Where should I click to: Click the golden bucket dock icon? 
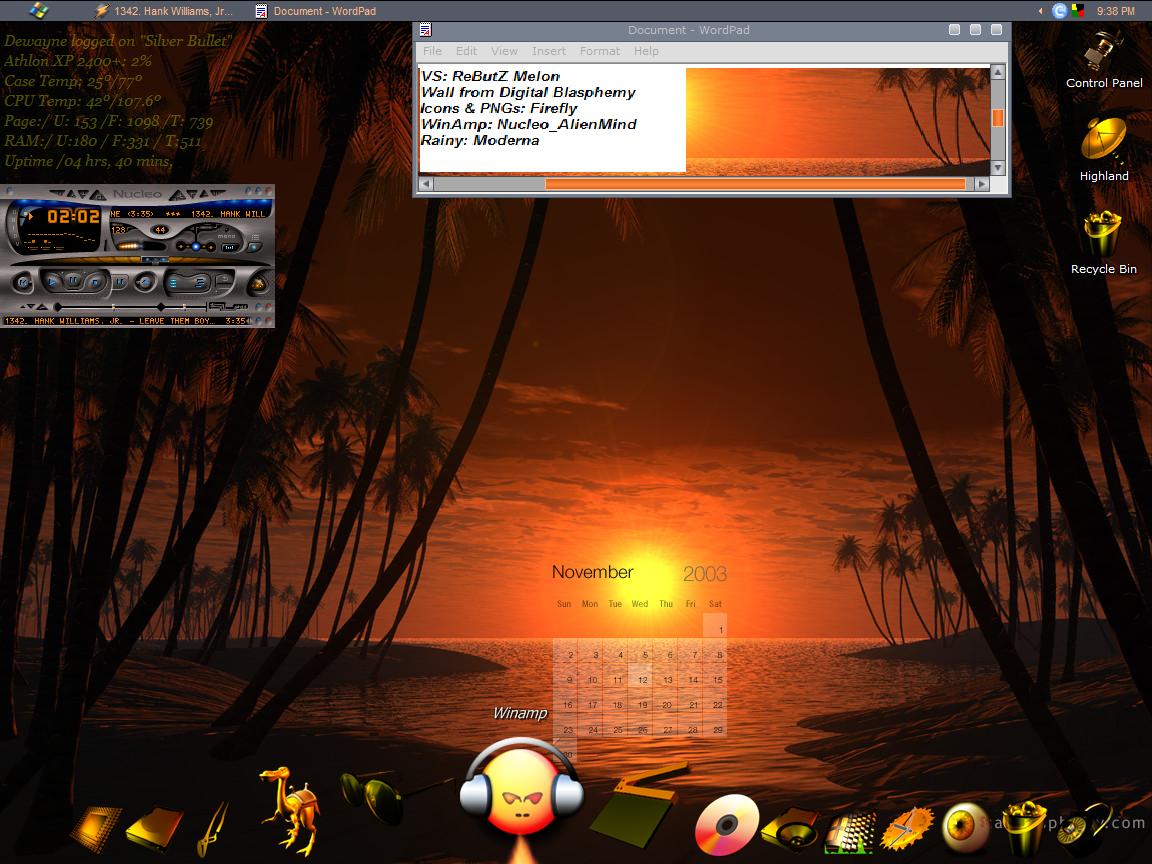tap(1024, 827)
